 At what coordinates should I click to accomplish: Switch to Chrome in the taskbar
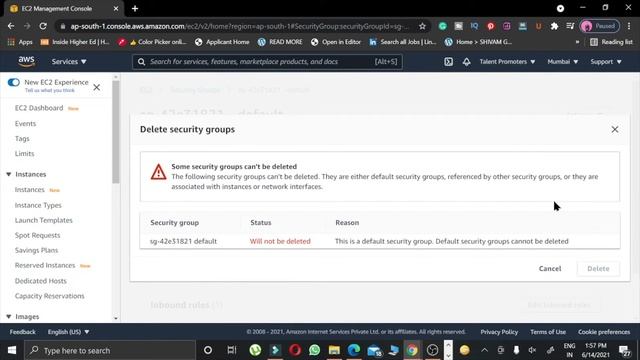pyautogui.click(x=412, y=350)
